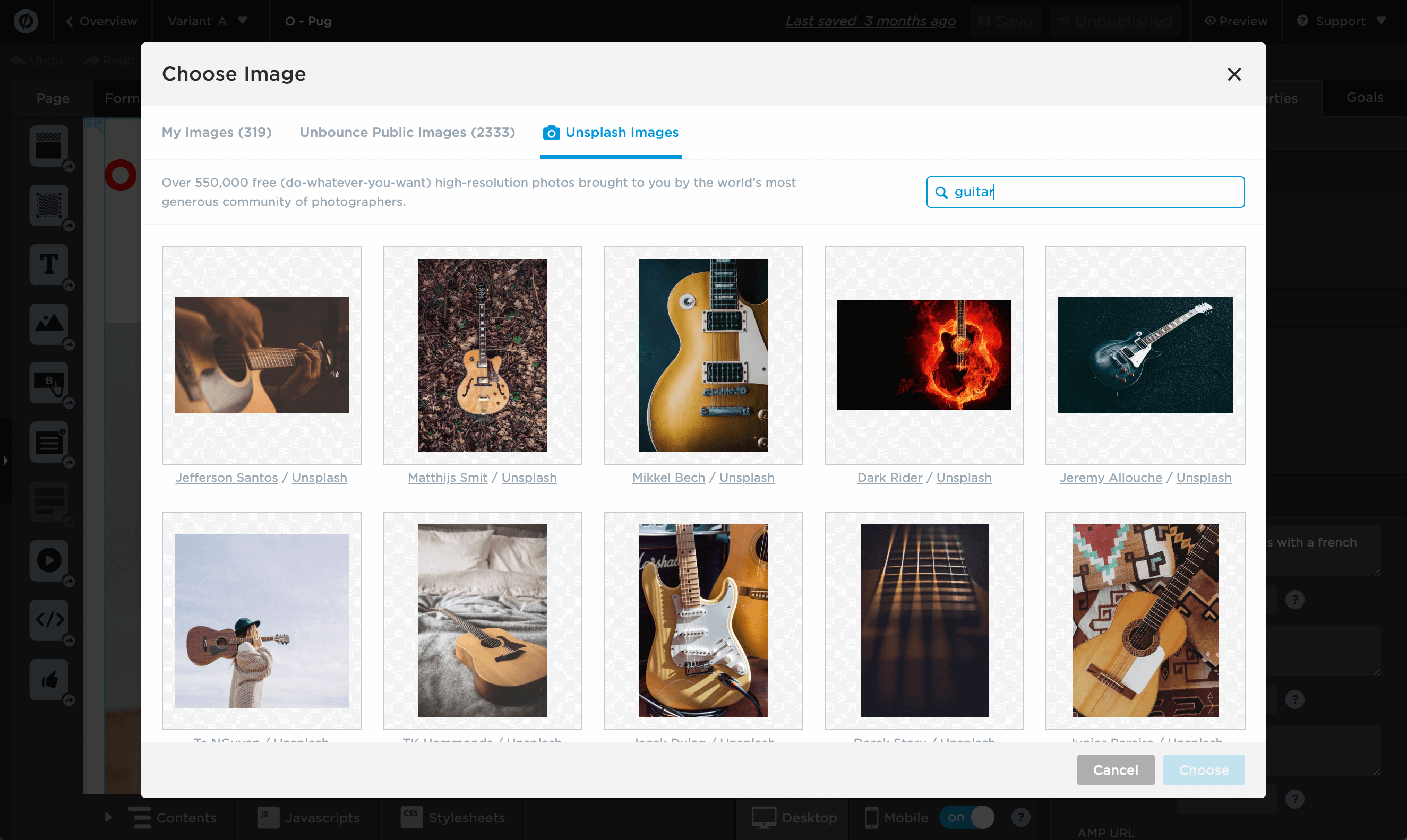Close the Choose Image dialog
Viewport: 1407px width, 840px height.
coord(1234,74)
